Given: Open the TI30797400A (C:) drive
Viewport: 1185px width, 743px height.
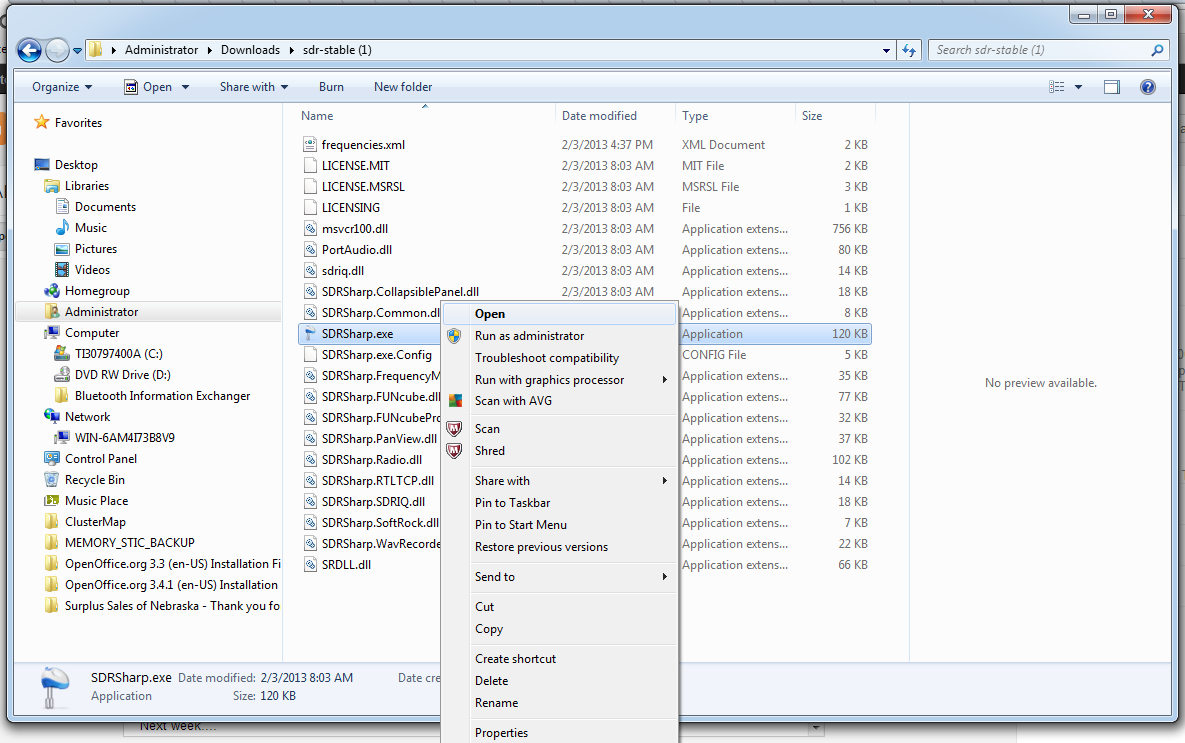Looking at the screenshot, I should pyautogui.click(x=118, y=354).
